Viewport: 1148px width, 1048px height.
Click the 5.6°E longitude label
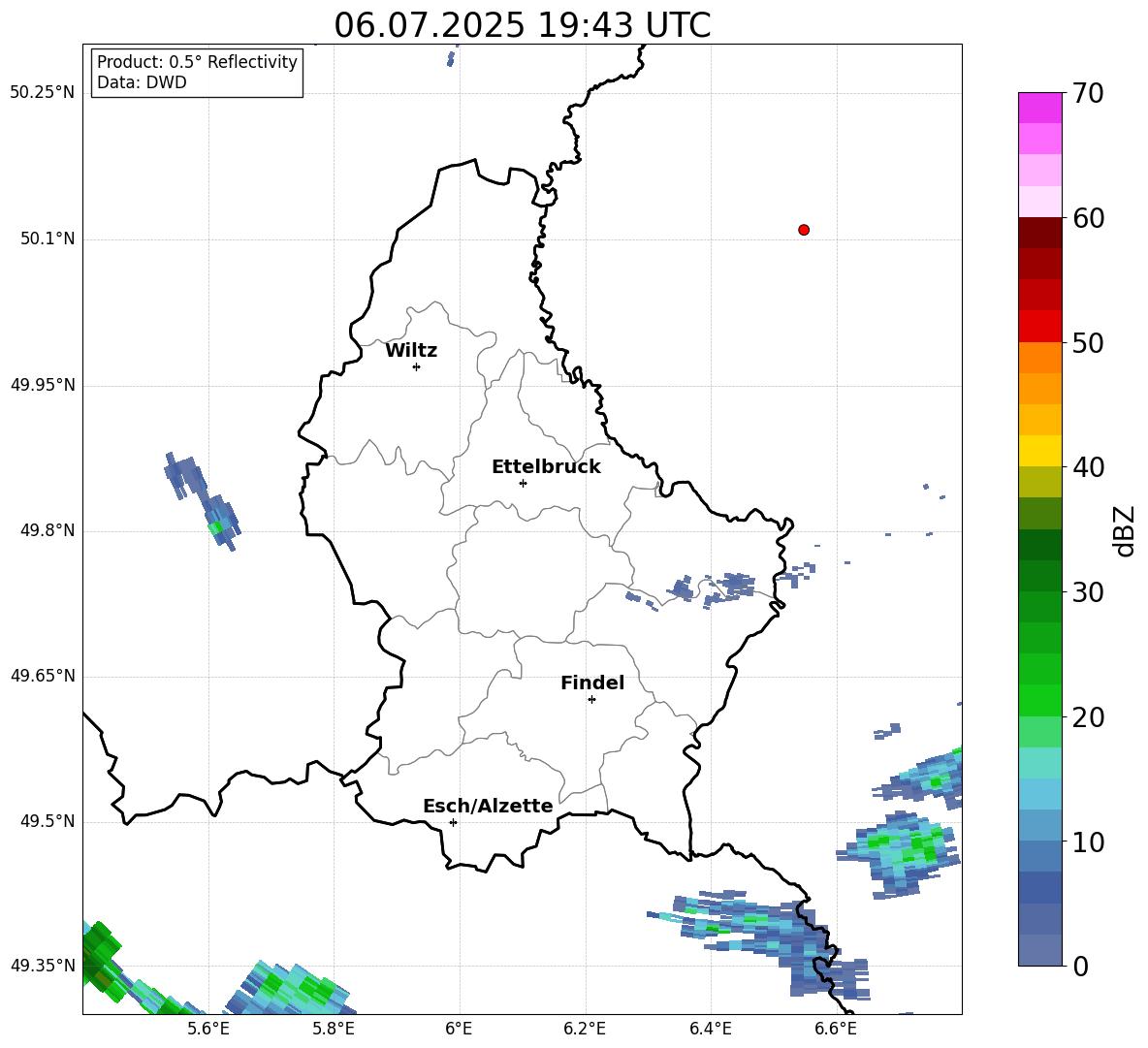(x=208, y=1029)
